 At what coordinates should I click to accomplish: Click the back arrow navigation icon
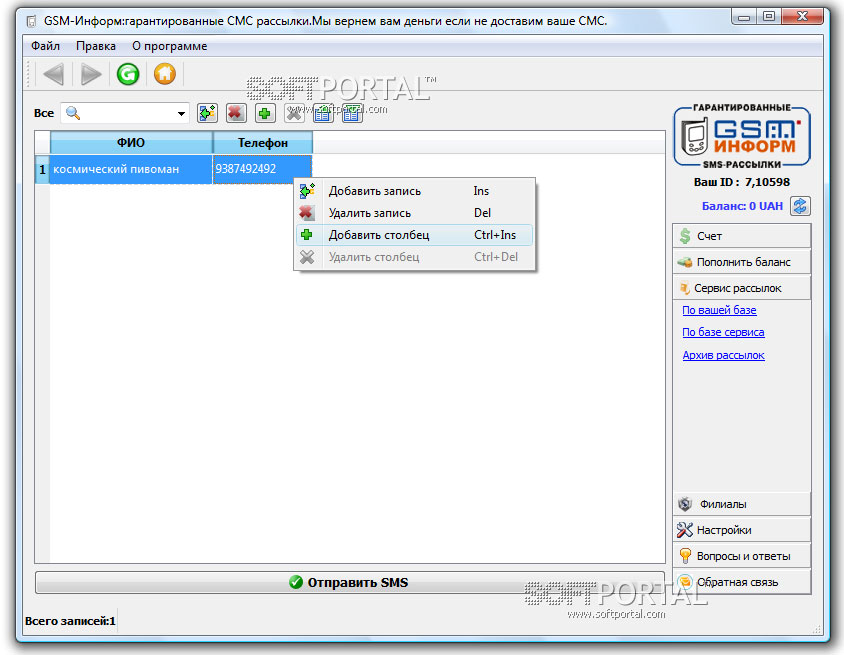[x=53, y=74]
